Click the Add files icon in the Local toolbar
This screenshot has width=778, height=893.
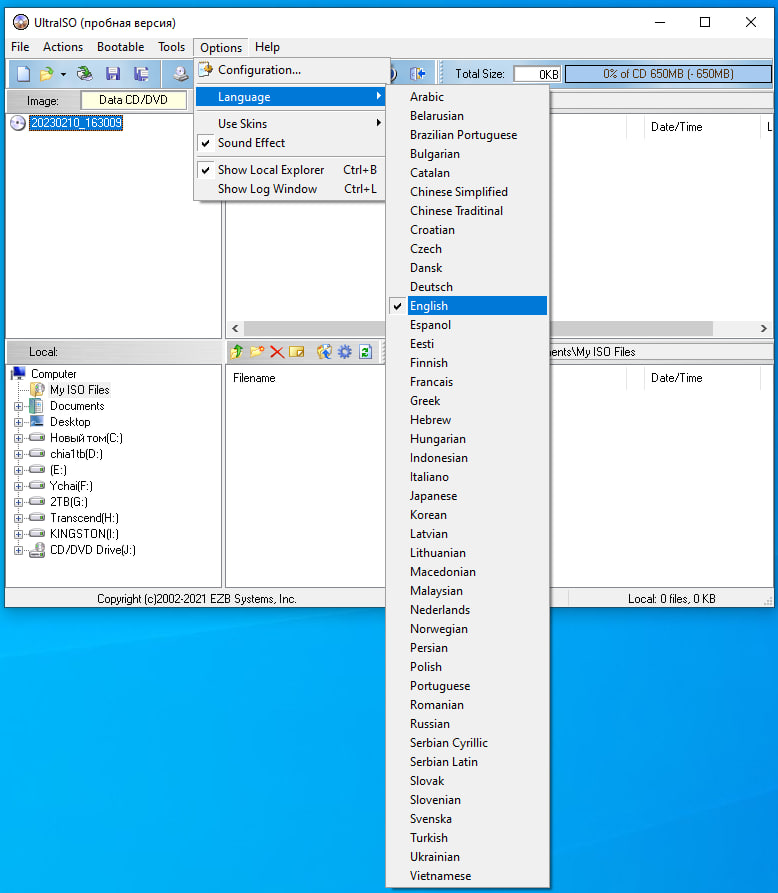[325, 352]
